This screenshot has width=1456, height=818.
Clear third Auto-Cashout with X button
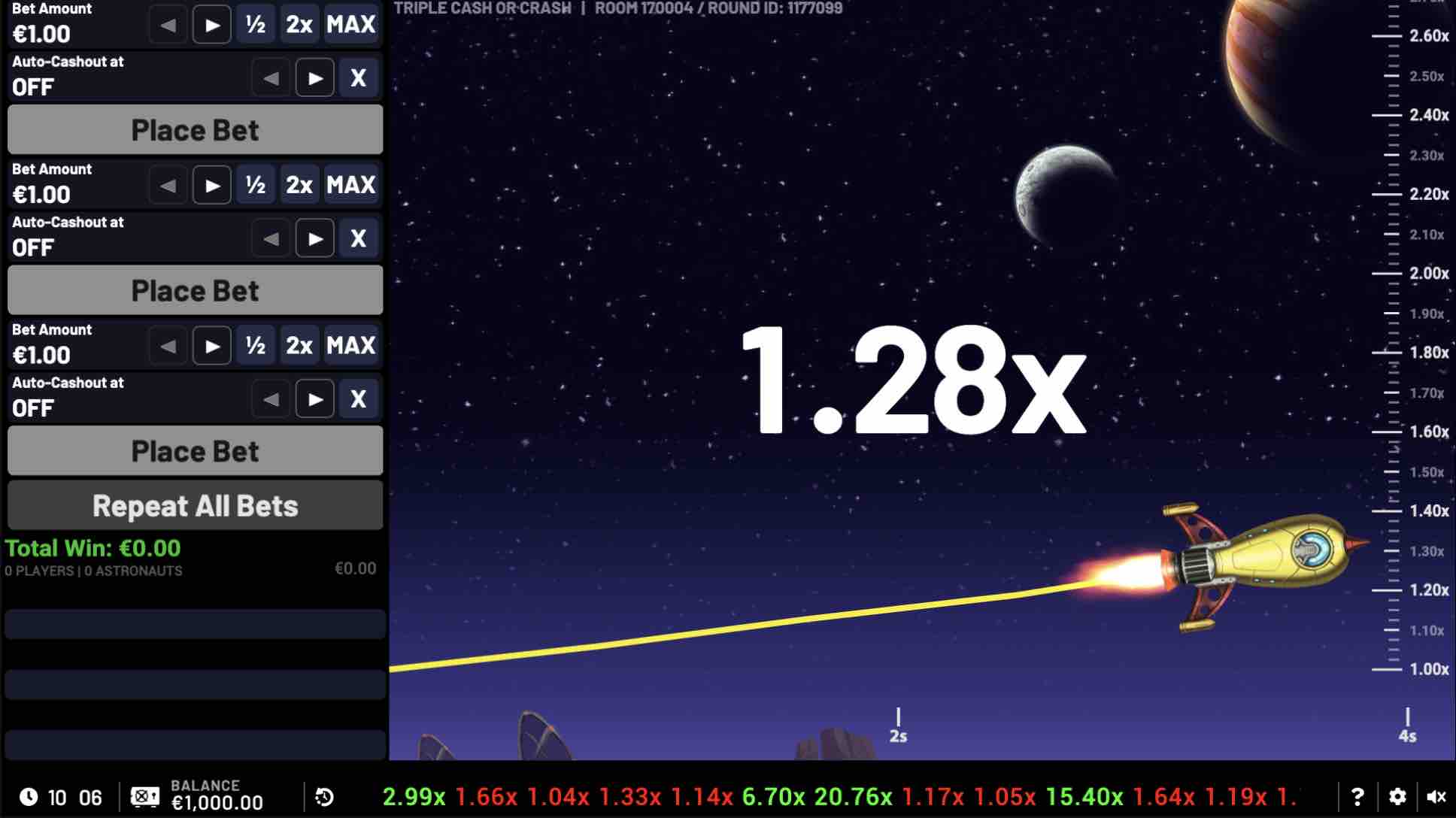[359, 398]
